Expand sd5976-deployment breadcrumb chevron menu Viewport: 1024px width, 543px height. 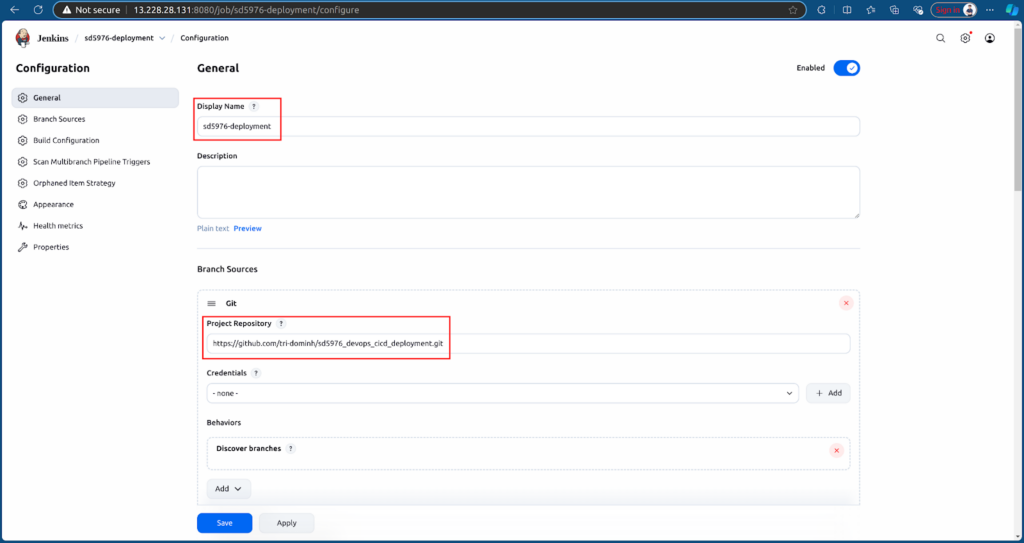pos(162,38)
